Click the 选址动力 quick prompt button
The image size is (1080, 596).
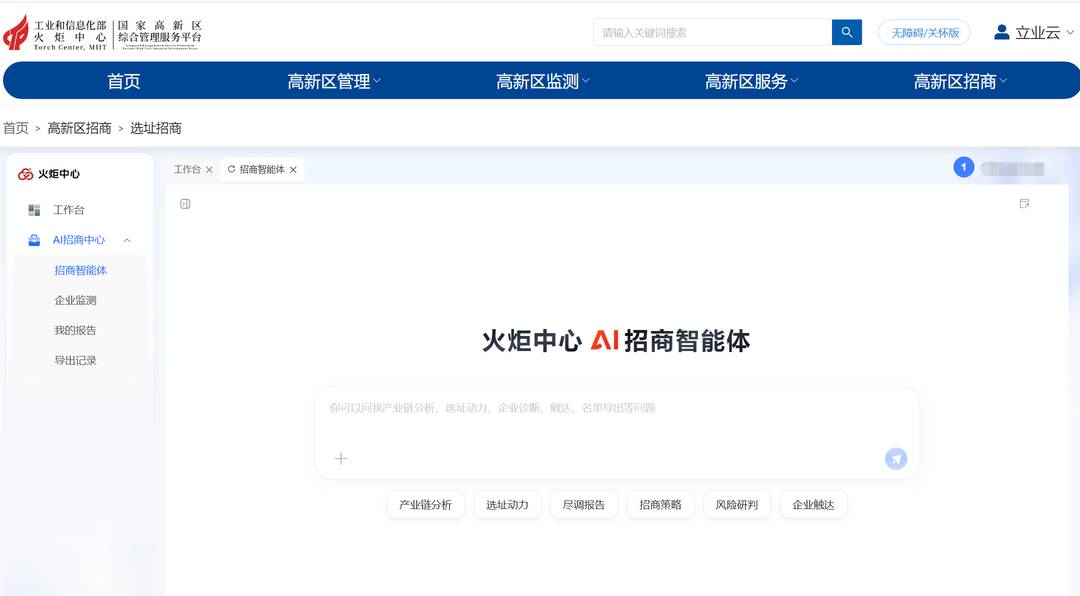508,505
